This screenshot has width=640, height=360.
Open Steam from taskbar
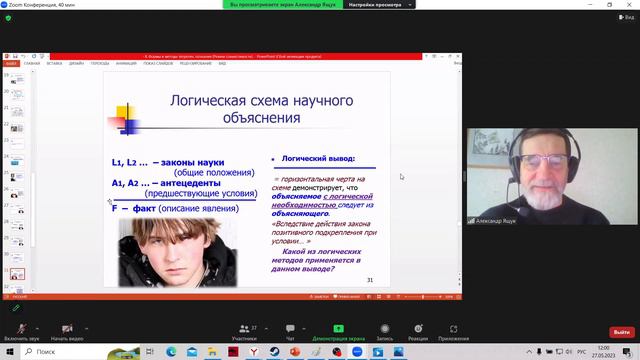tap(274, 351)
